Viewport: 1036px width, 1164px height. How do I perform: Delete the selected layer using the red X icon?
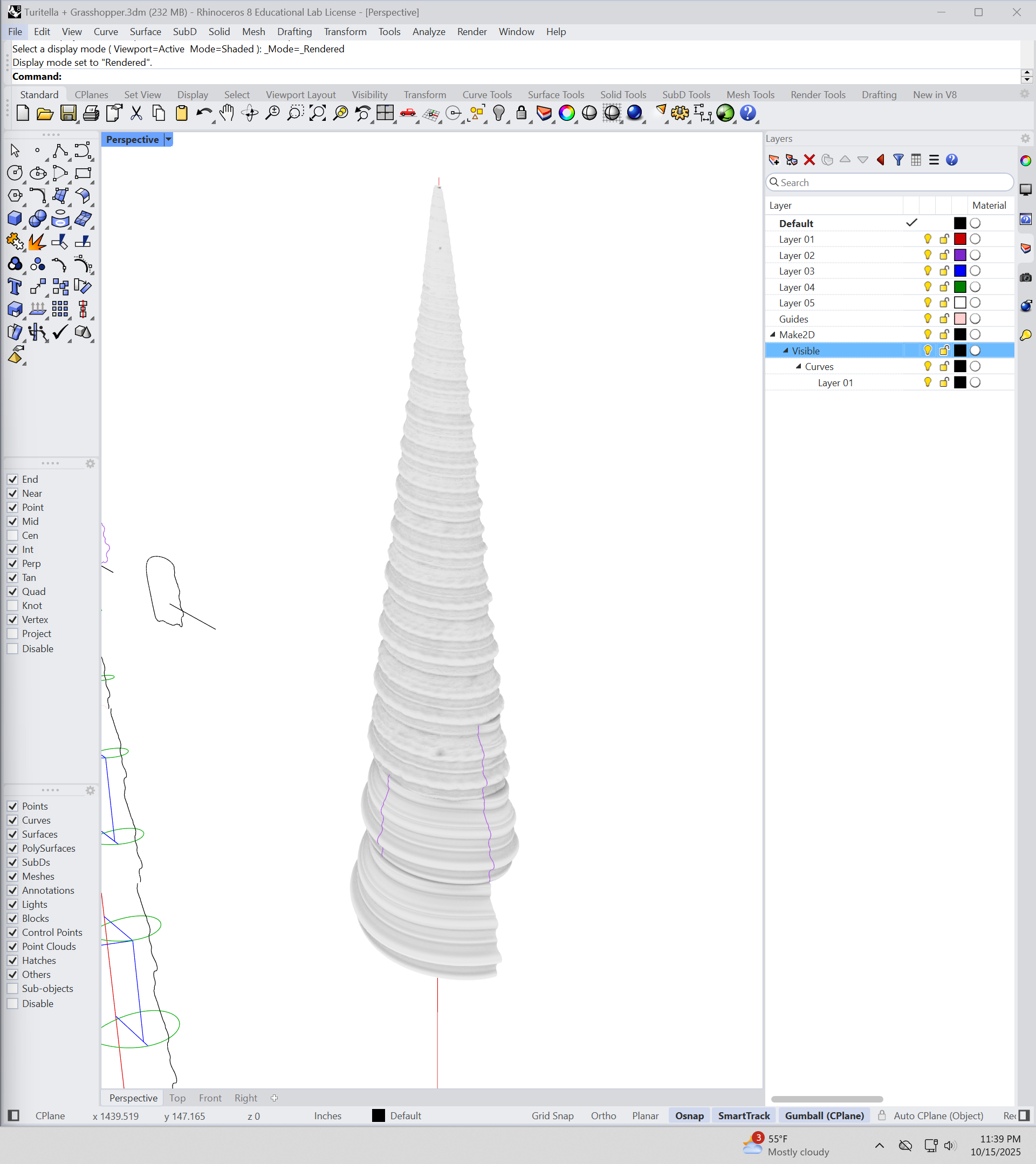pyautogui.click(x=809, y=160)
